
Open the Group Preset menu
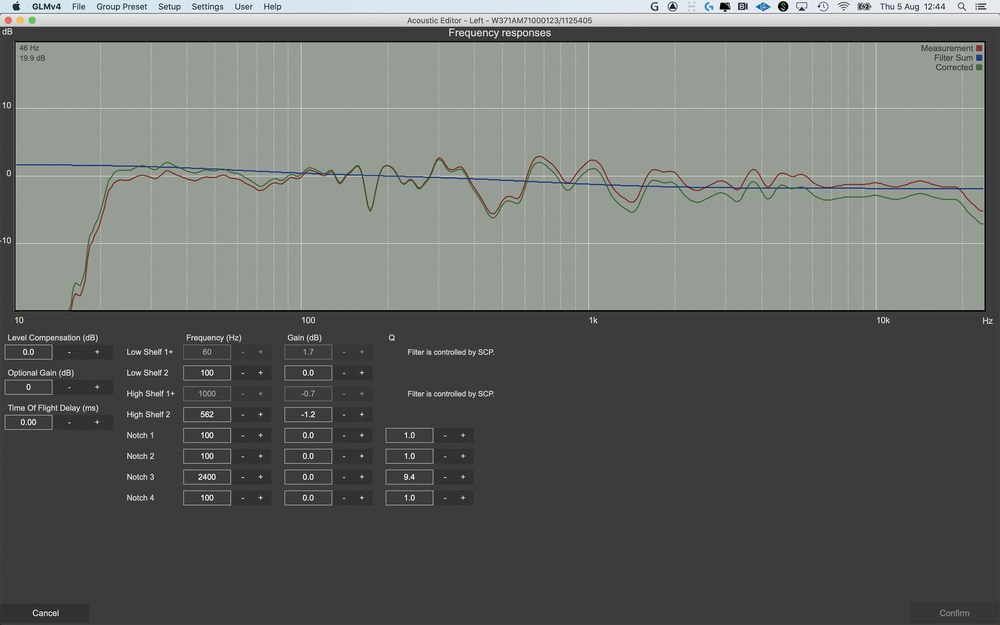(122, 6)
